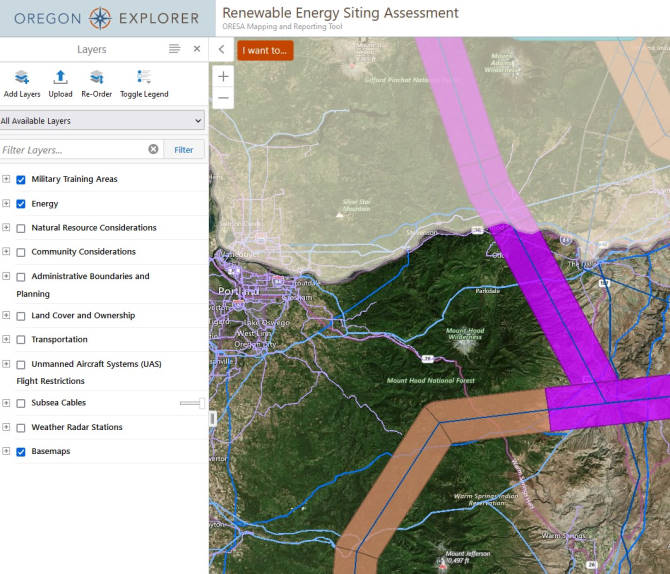670x574 pixels.
Task: Click the Upload layer icon
Action: (60, 78)
